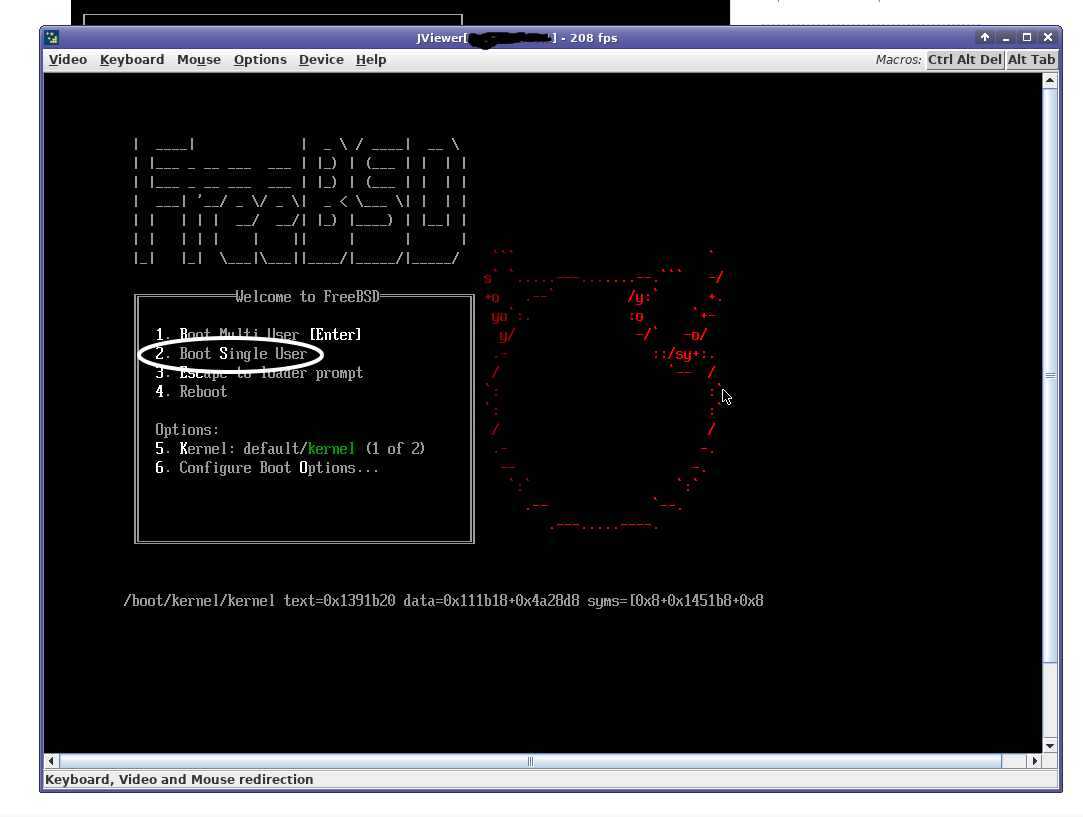The width and height of the screenshot is (1083, 817).
Task: Click the 'Options:' heading in boot menu
Action: point(187,430)
